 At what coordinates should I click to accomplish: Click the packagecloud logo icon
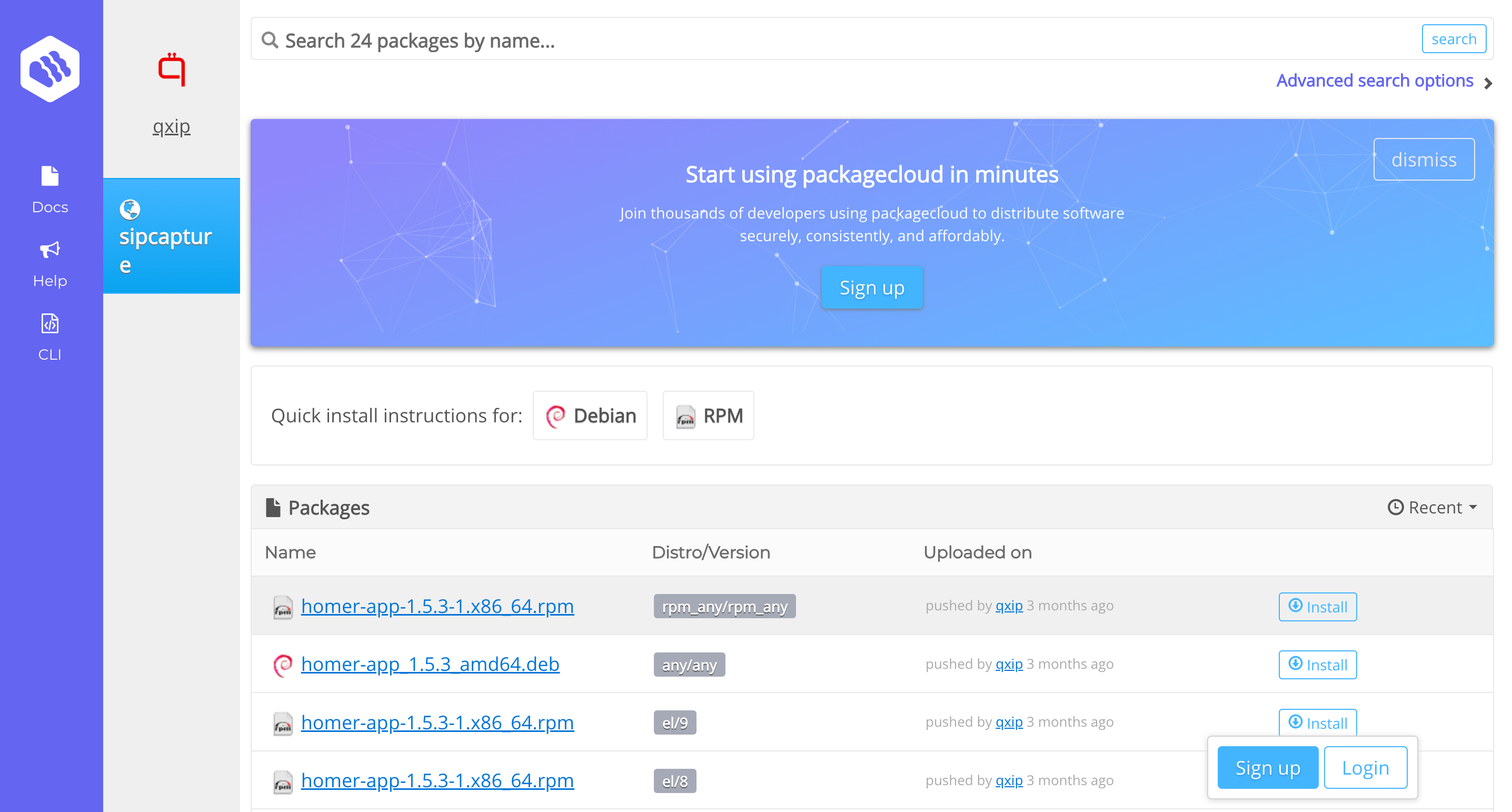tap(50, 68)
